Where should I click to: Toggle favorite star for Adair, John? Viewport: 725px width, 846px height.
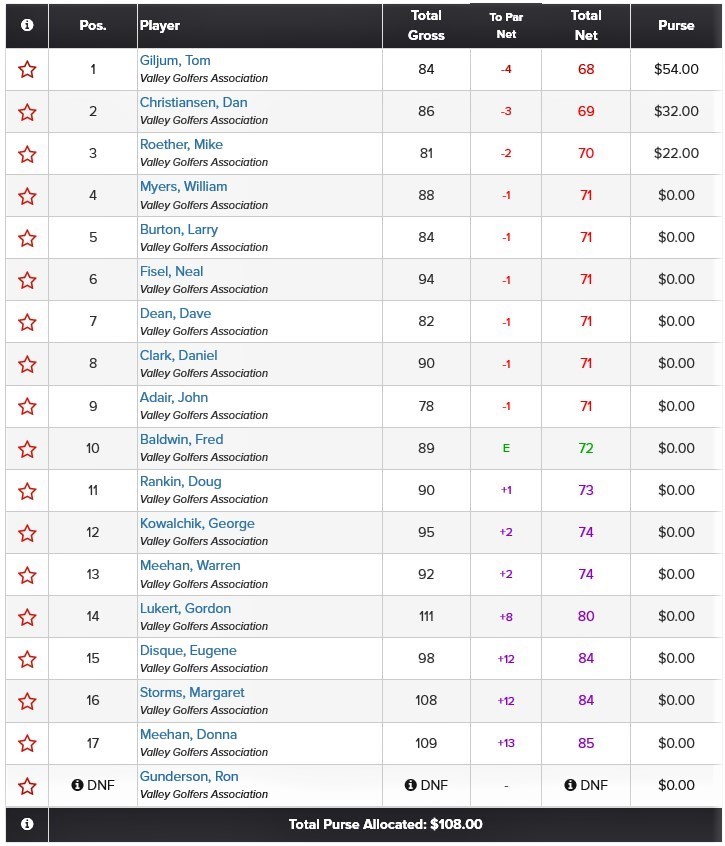click(27, 406)
